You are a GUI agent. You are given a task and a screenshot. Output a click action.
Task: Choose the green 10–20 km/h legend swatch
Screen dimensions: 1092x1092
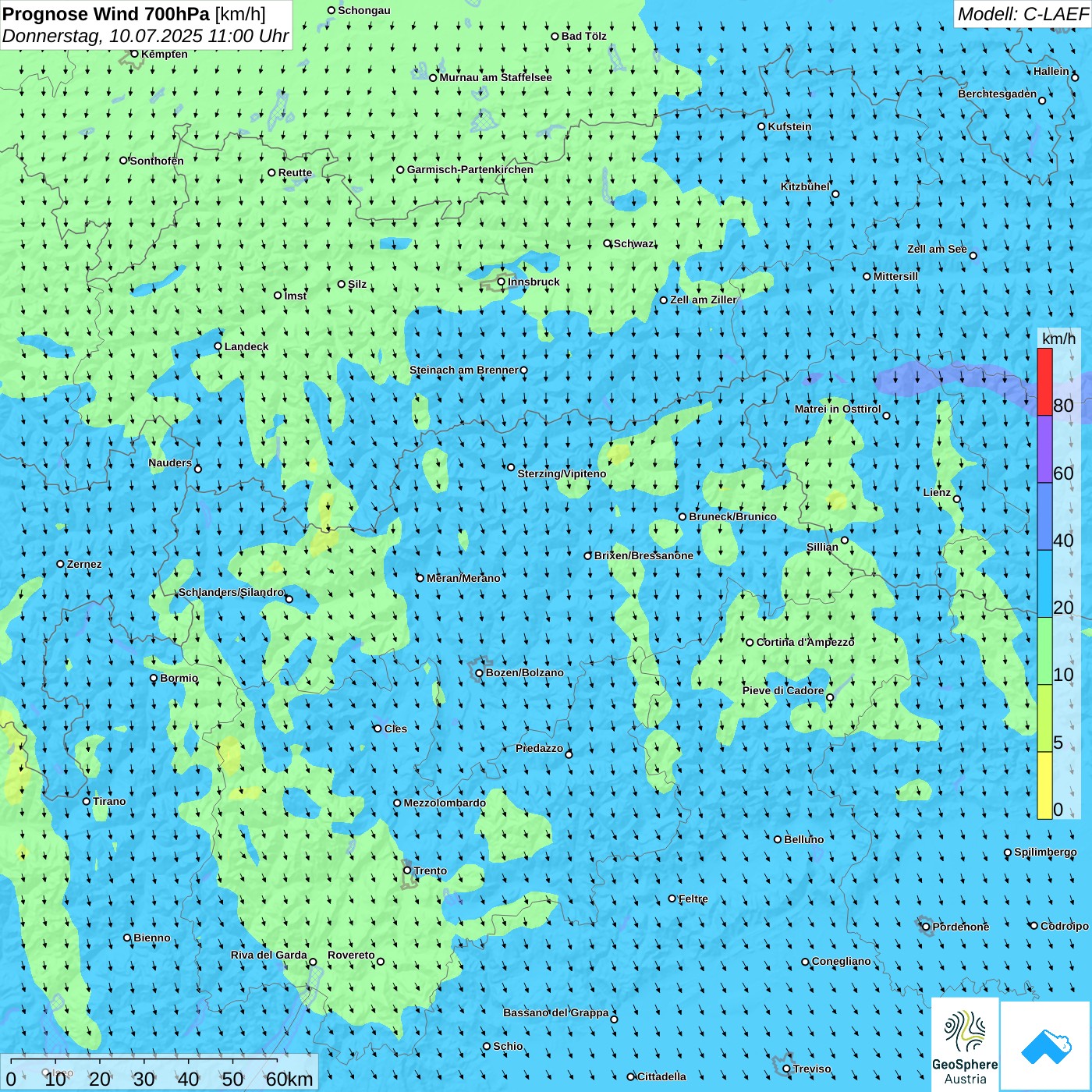(x=1044, y=651)
